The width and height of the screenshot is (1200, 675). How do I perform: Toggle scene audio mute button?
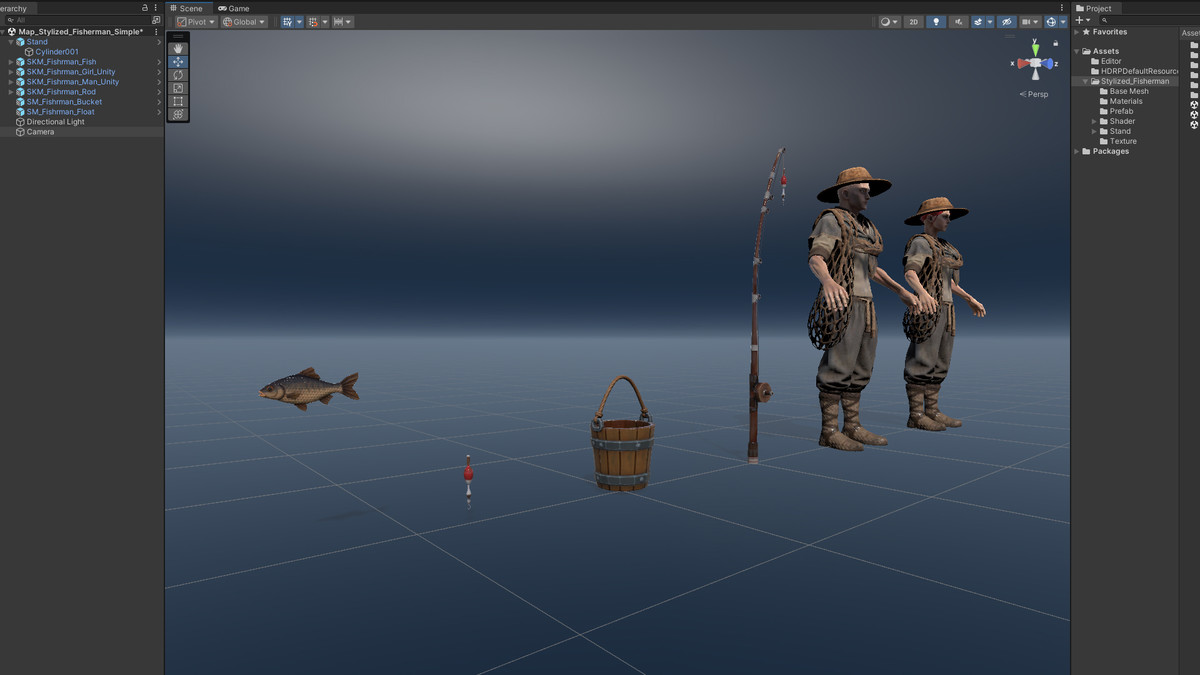tap(959, 21)
